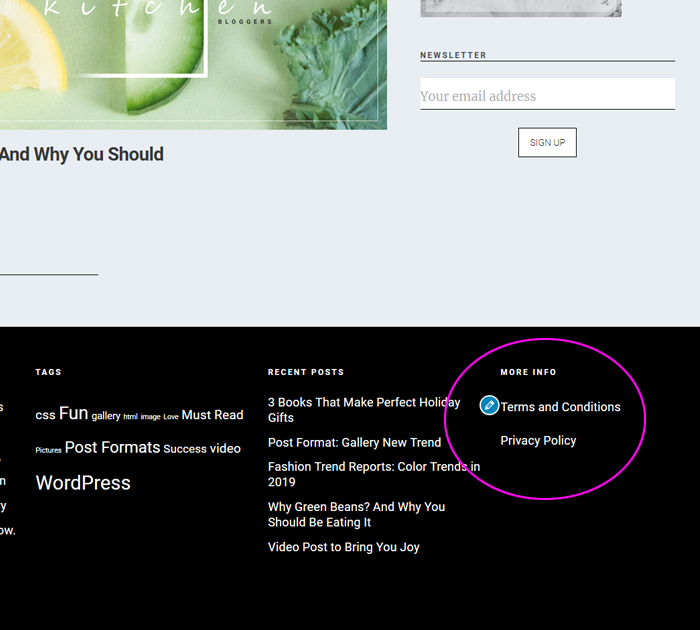Select the video tag
Image resolution: width=700 pixels, height=630 pixels.
tap(225, 448)
